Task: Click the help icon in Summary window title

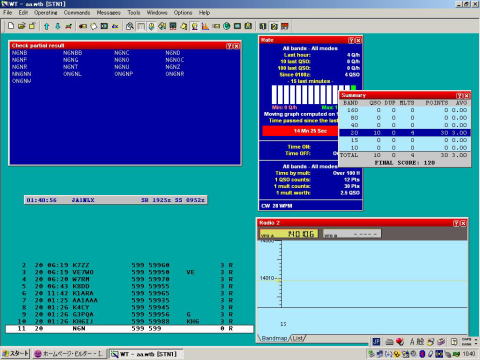Action: 460,96
